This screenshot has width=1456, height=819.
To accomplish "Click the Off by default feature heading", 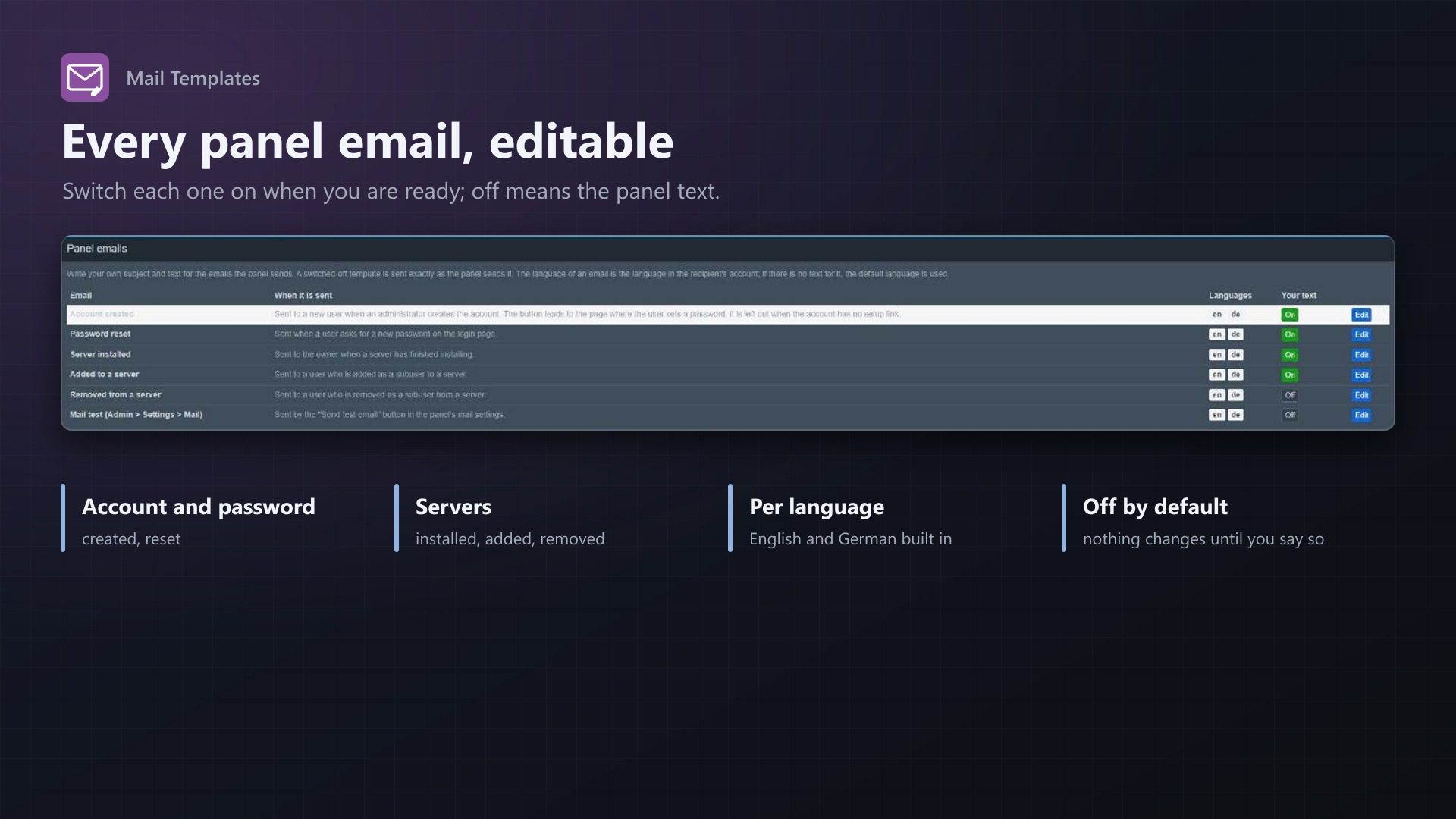I will point(1155,507).
